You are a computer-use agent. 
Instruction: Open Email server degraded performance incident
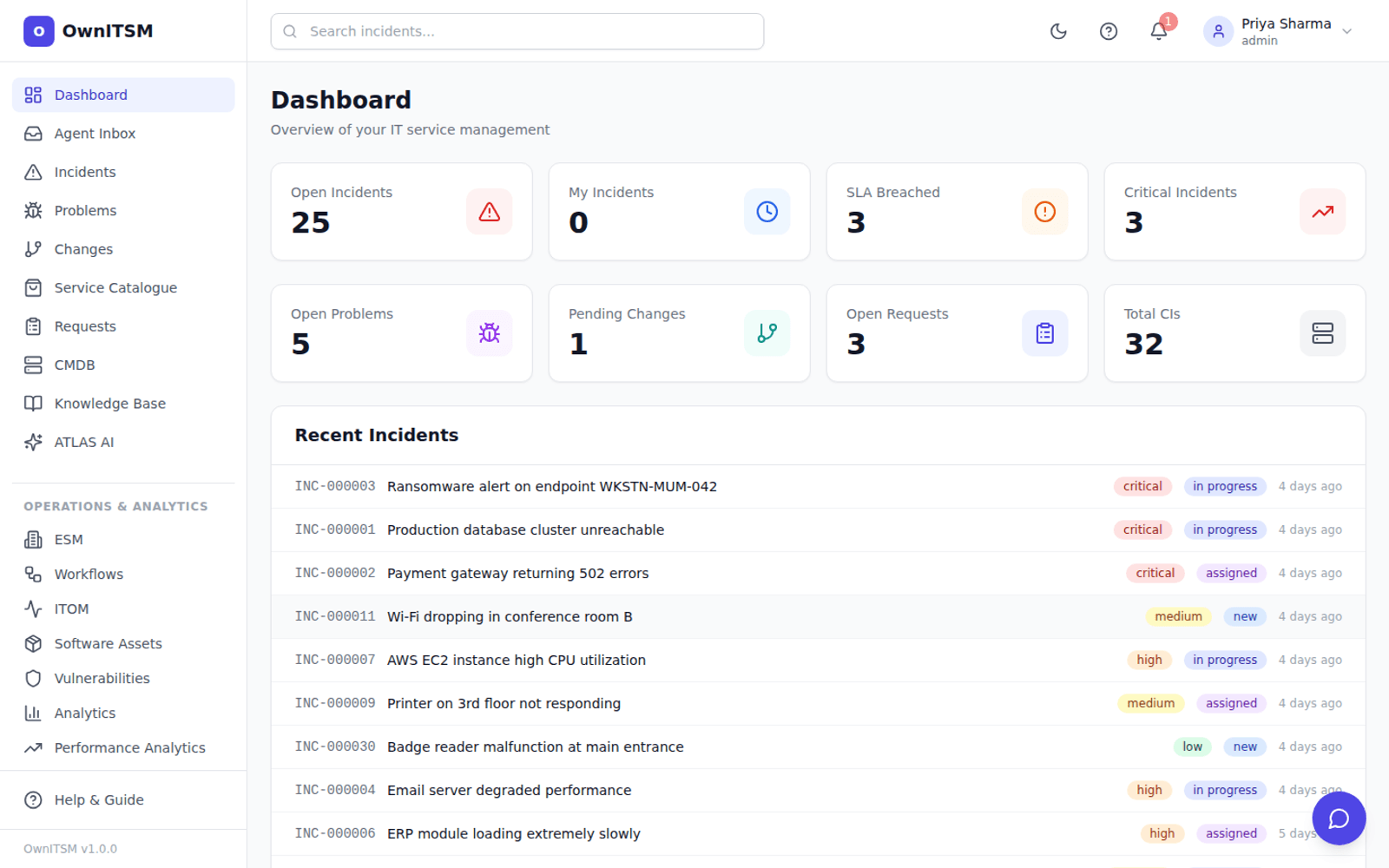tap(818, 791)
